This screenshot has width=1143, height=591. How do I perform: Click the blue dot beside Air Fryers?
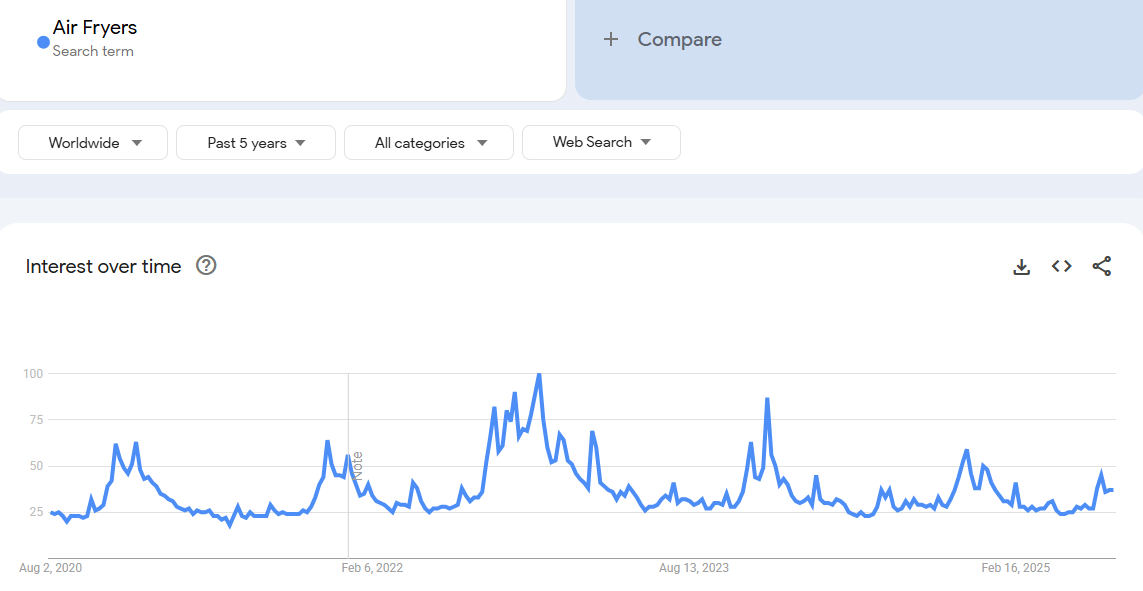tap(43, 42)
